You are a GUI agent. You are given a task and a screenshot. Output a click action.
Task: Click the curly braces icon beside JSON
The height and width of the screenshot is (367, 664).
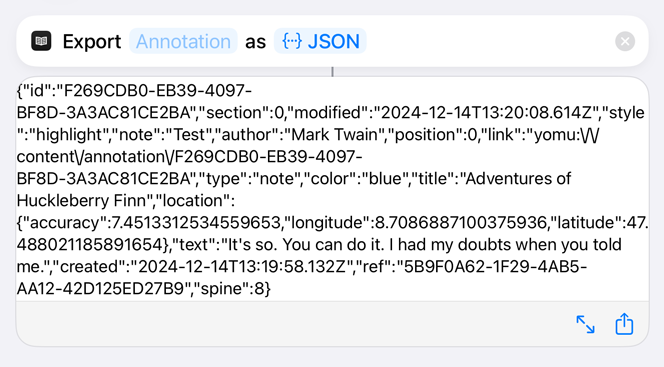tap(292, 41)
